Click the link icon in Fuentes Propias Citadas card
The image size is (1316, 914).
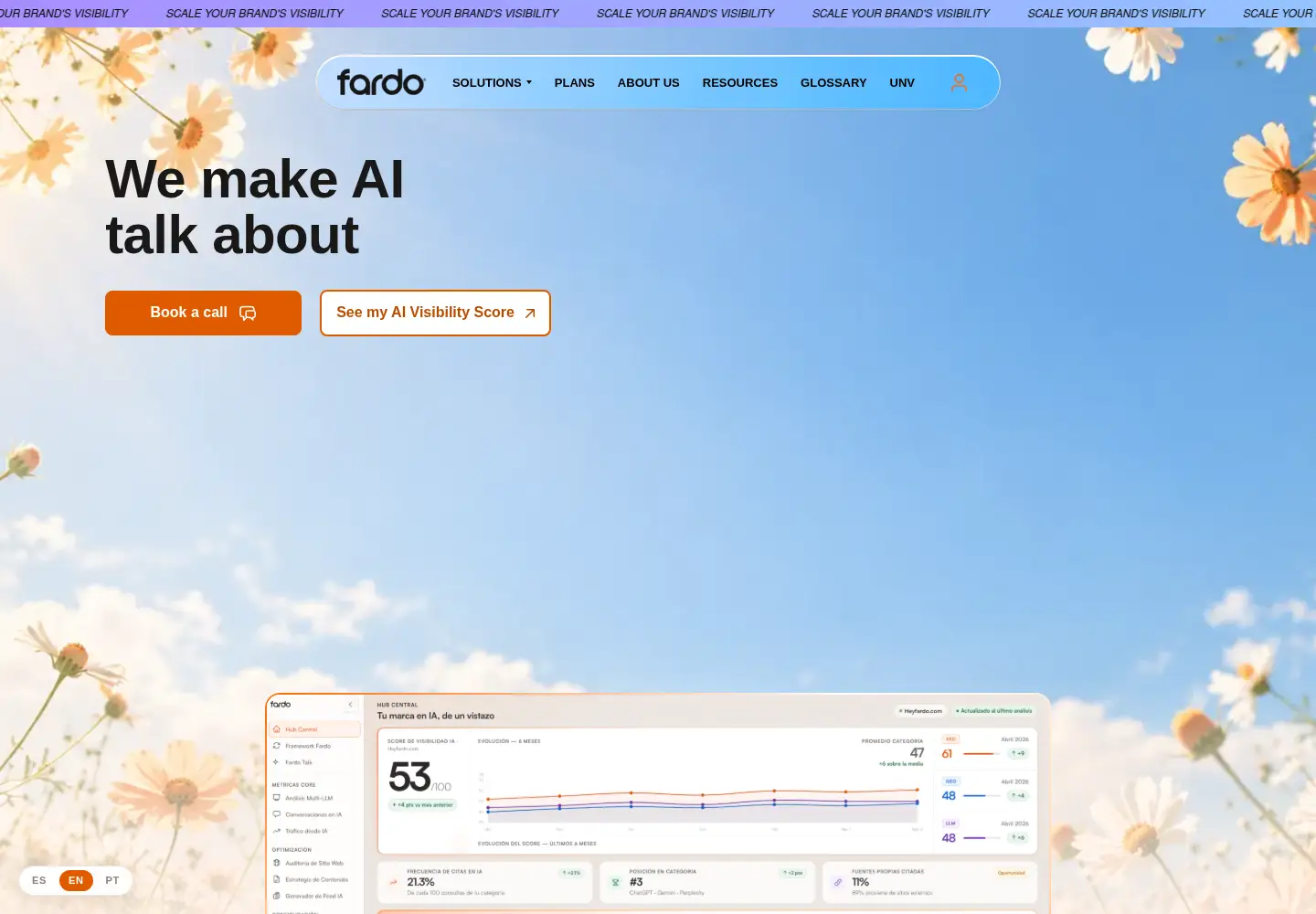[838, 882]
